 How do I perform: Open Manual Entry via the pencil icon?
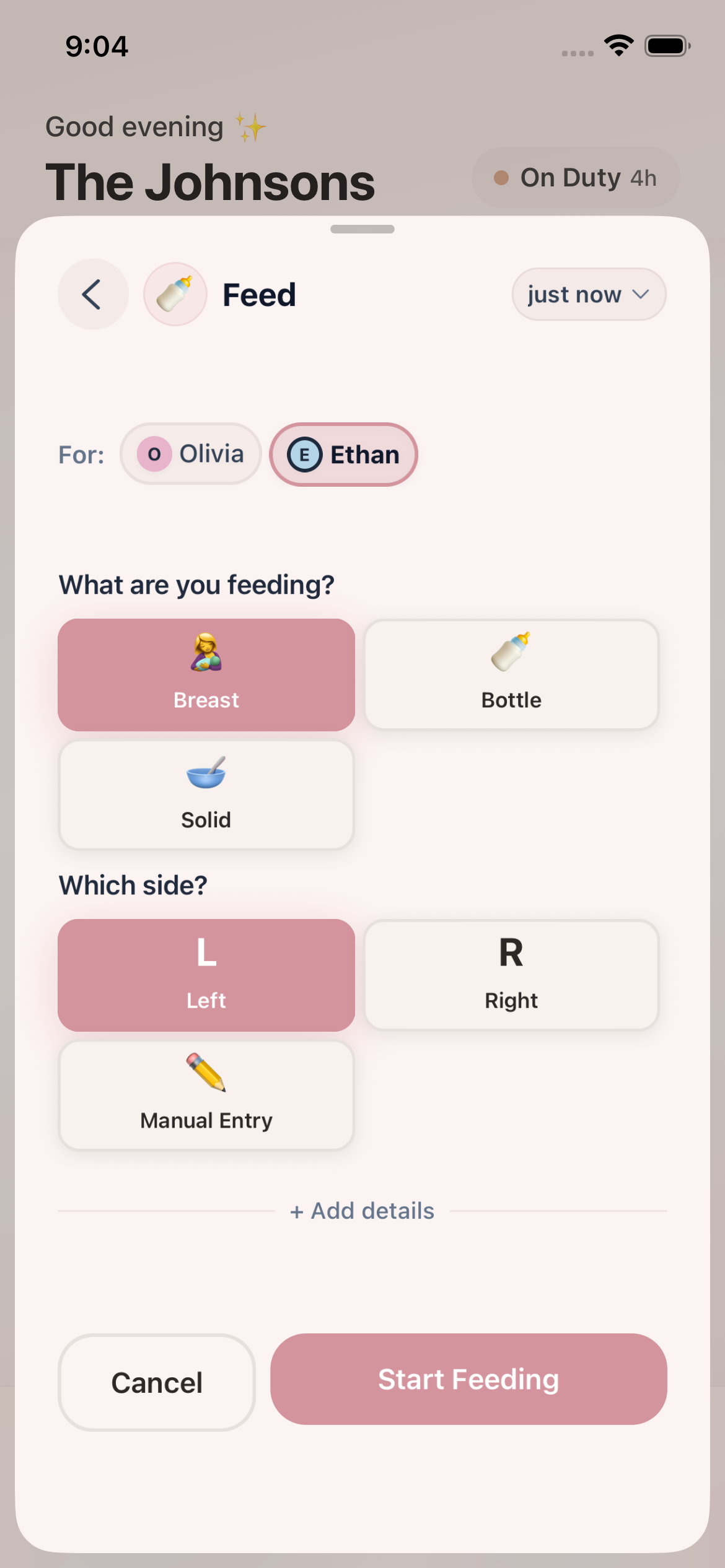206,1076
